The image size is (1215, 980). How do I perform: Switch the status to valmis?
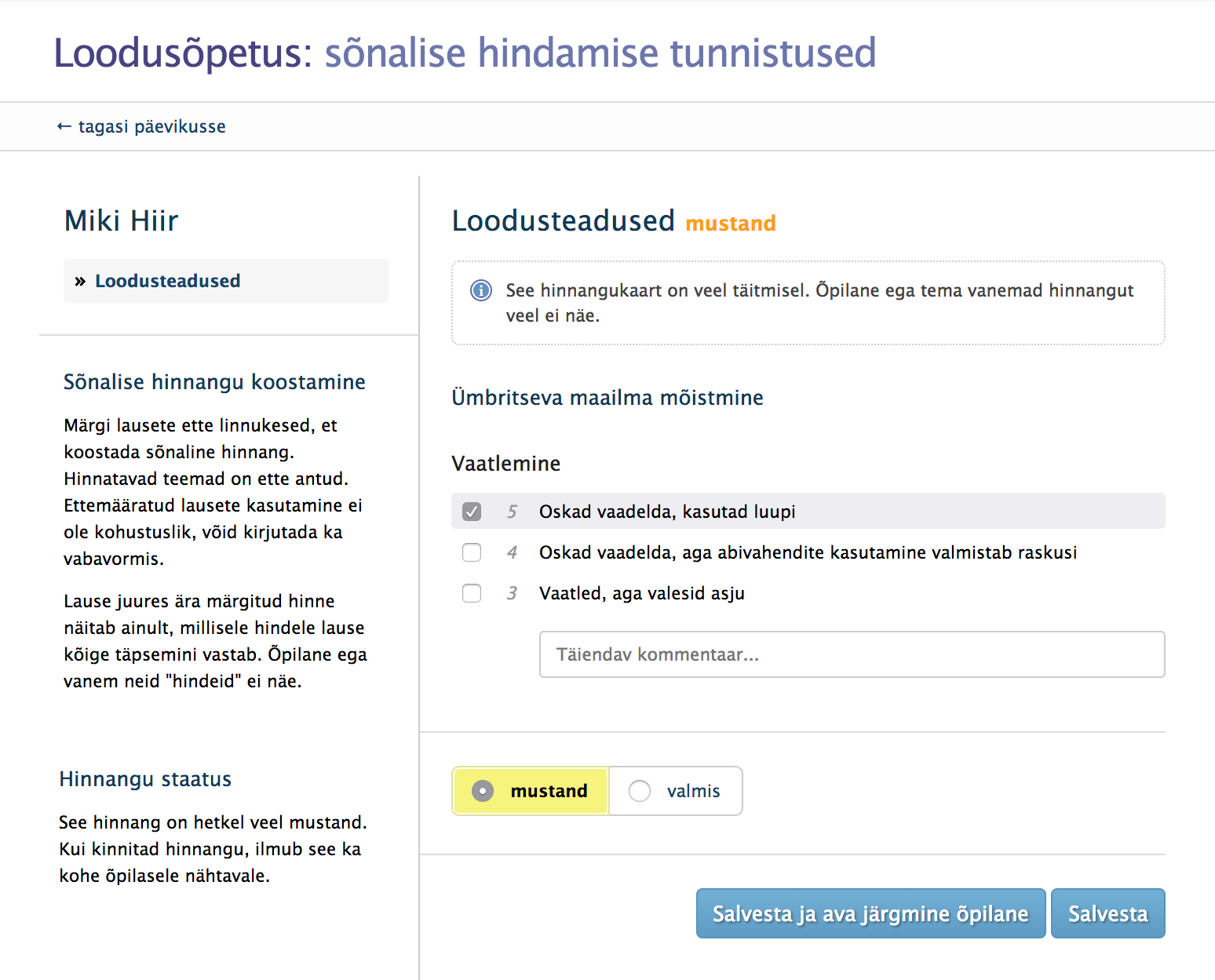(640, 791)
